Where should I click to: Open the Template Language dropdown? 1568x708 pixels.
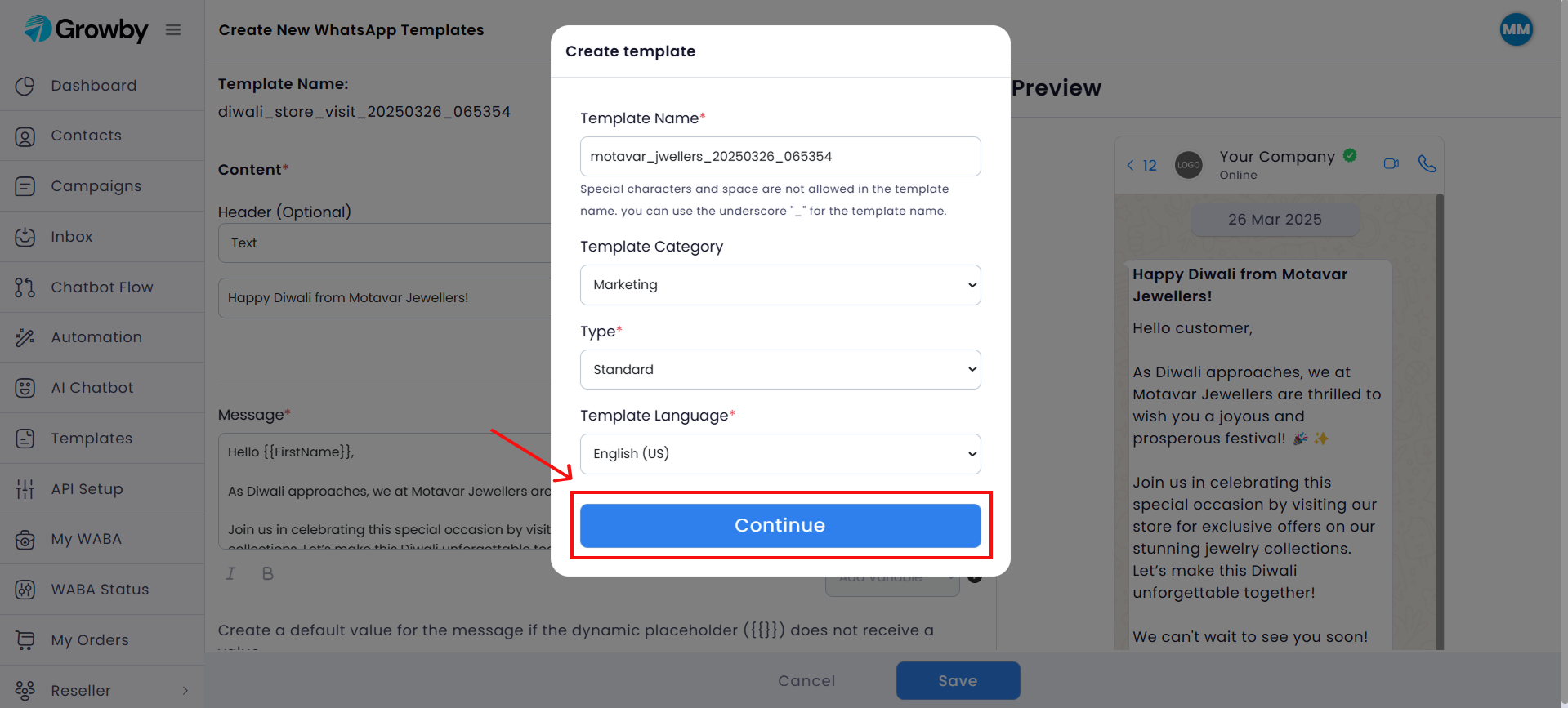[780, 454]
